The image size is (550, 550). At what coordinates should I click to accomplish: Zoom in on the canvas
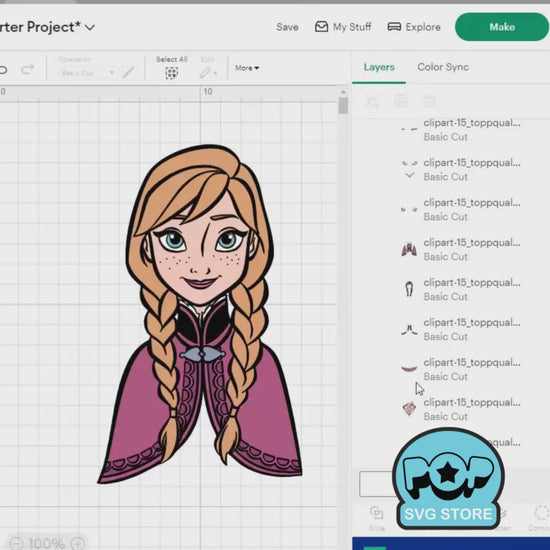click(x=79, y=543)
